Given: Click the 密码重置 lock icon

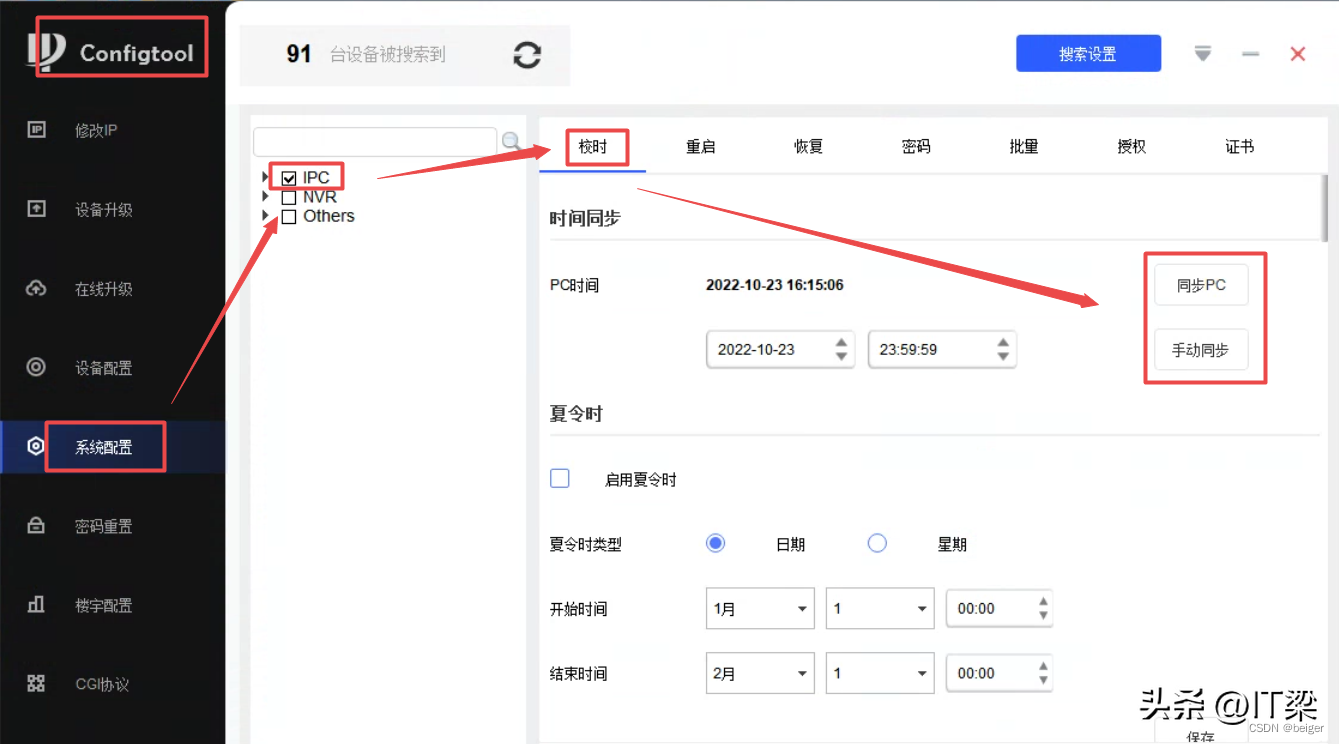Looking at the screenshot, I should pos(37,526).
